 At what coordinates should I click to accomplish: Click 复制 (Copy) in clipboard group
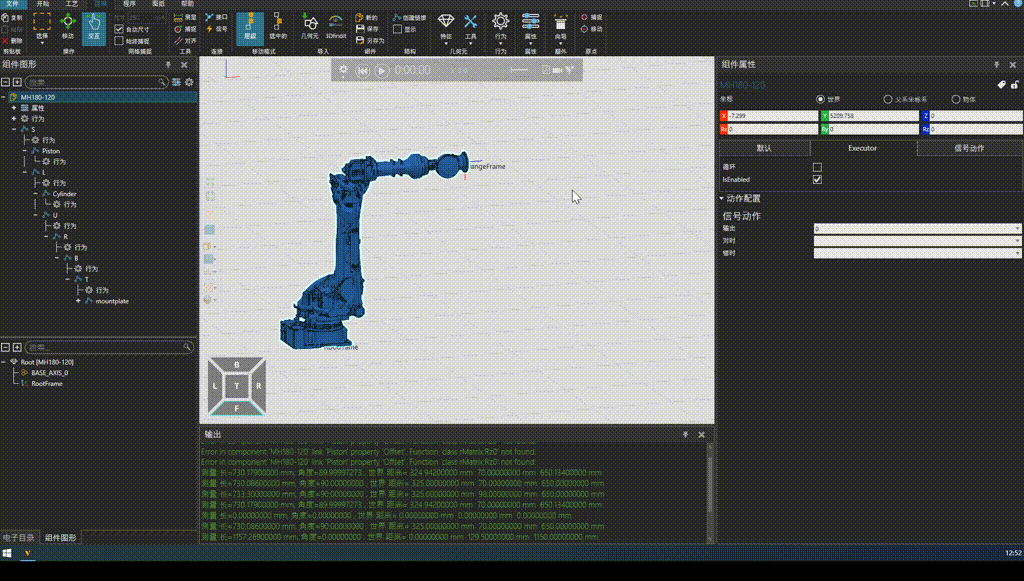pyautogui.click(x=12, y=18)
